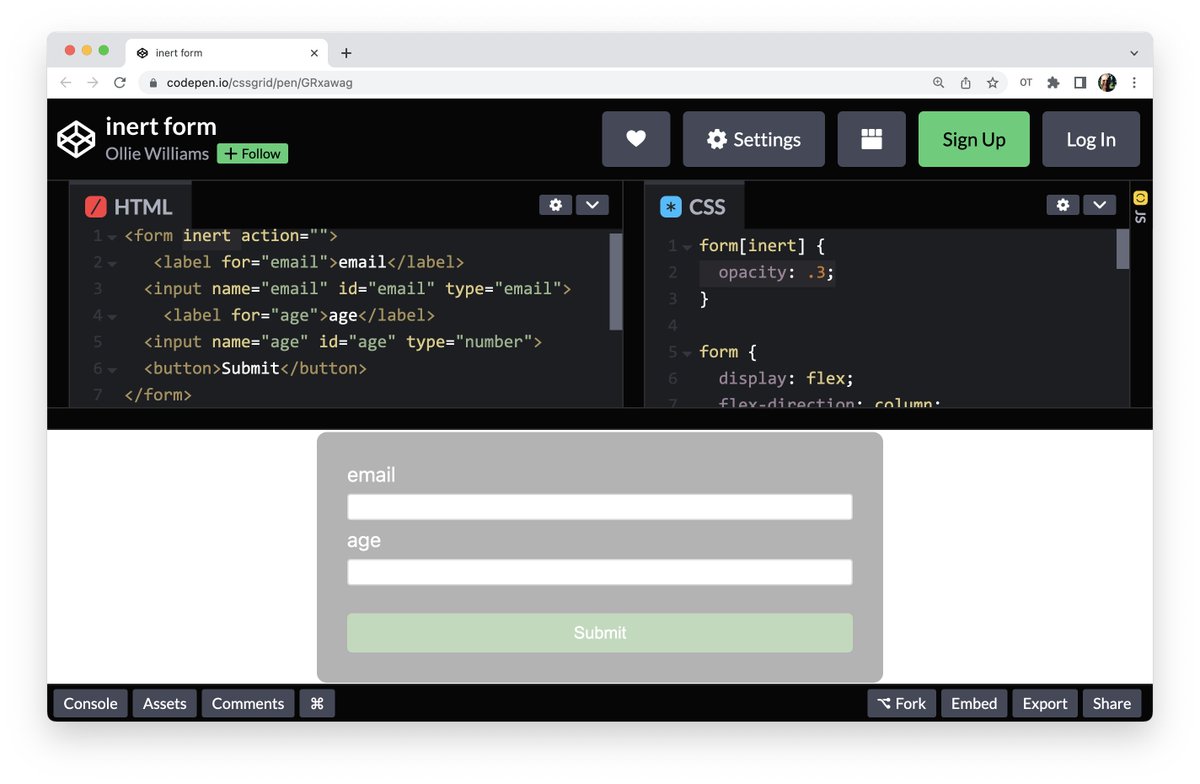Screen dimensions: 1200x784
Task: Open the collapsed JS editor panel
Action: point(1140,207)
